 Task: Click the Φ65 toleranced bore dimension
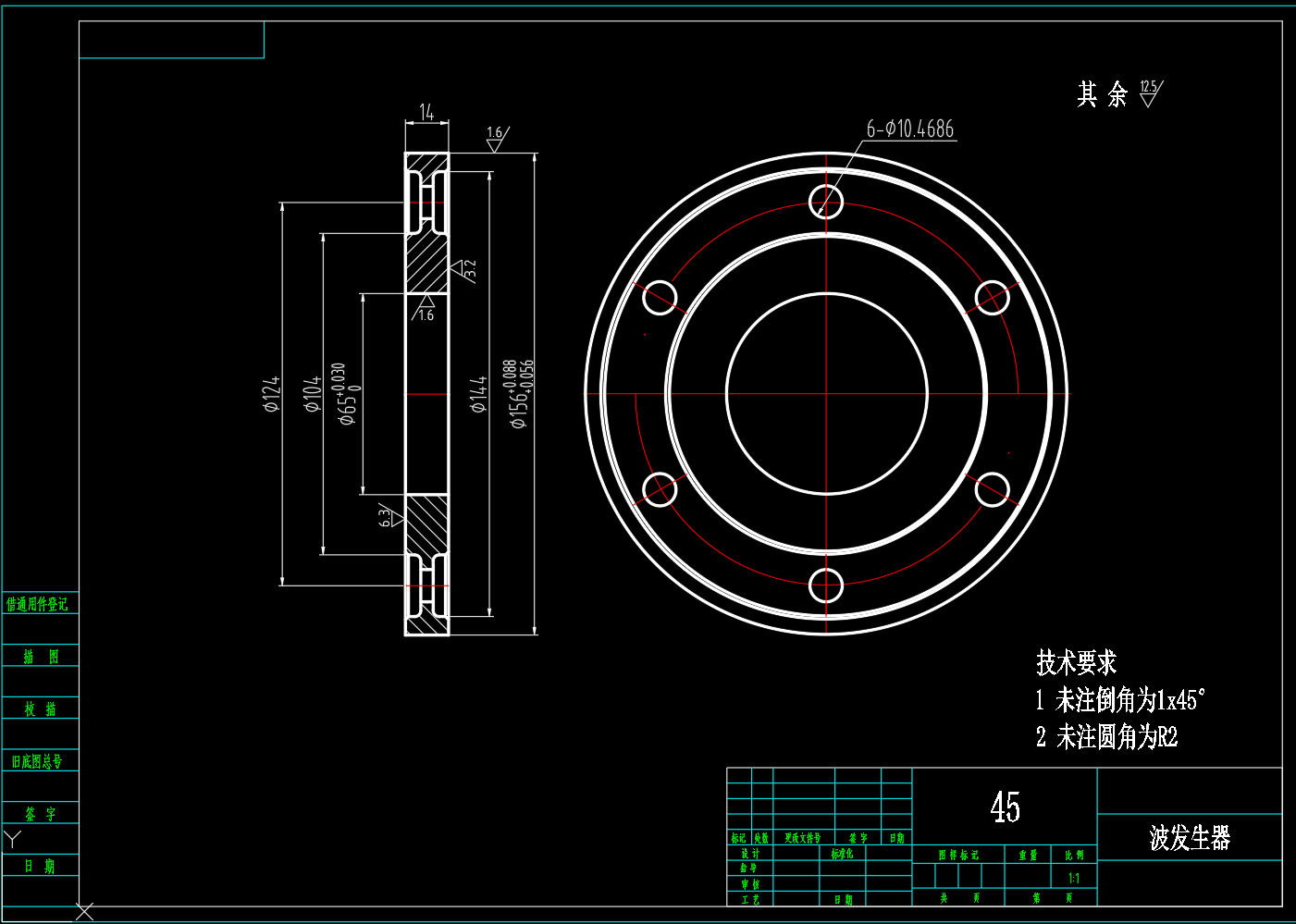point(347,394)
